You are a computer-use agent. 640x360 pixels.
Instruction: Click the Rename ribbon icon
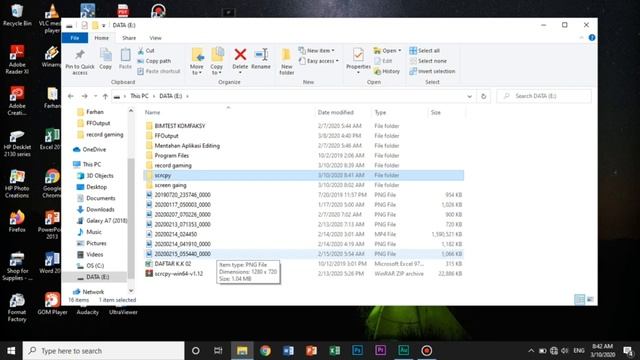261,59
